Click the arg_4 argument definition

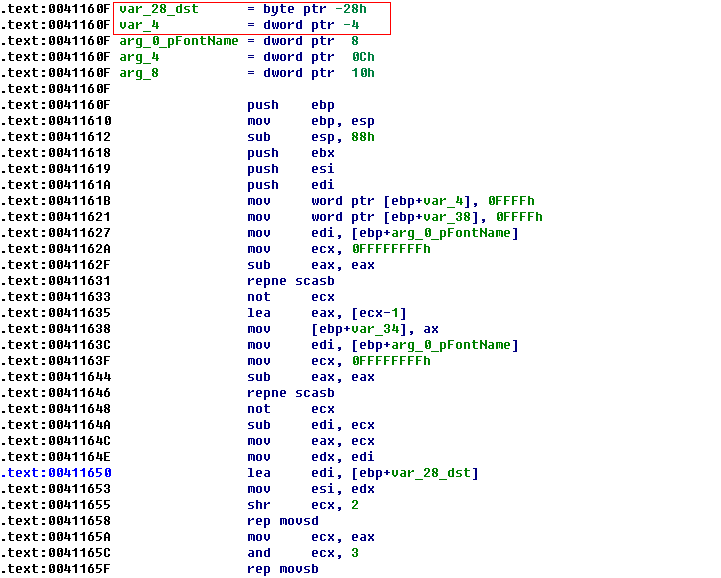[247, 57]
